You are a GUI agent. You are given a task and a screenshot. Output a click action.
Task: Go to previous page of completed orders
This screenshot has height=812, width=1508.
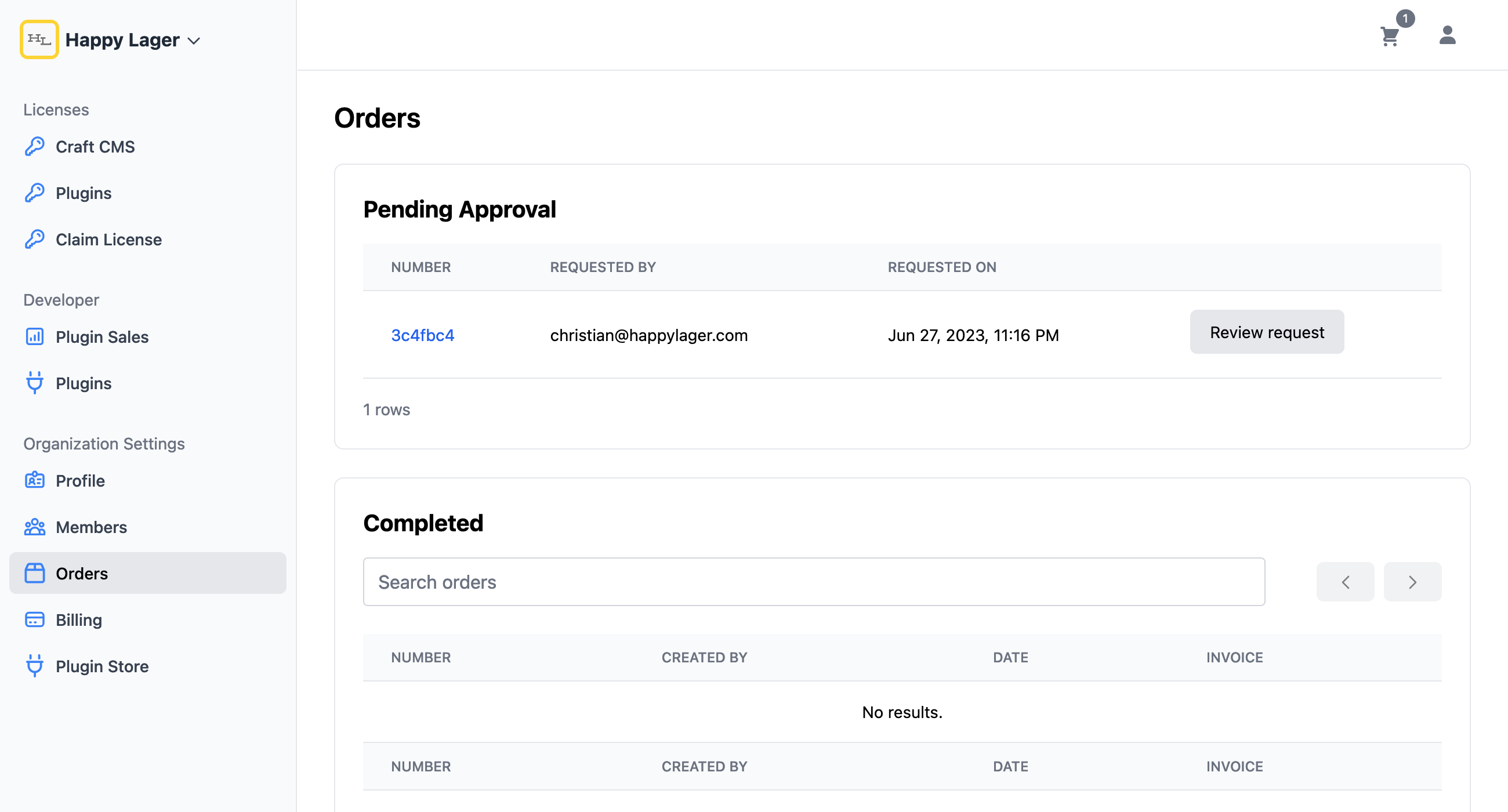coord(1344,581)
